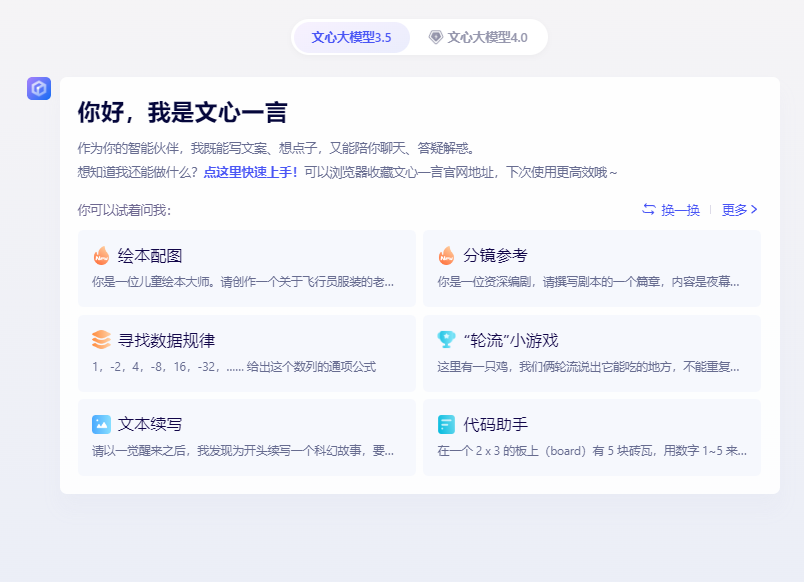Click the stacked layers icon on the 寻找数据规律 card
This screenshot has height=582, width=804.
(102, 339)
